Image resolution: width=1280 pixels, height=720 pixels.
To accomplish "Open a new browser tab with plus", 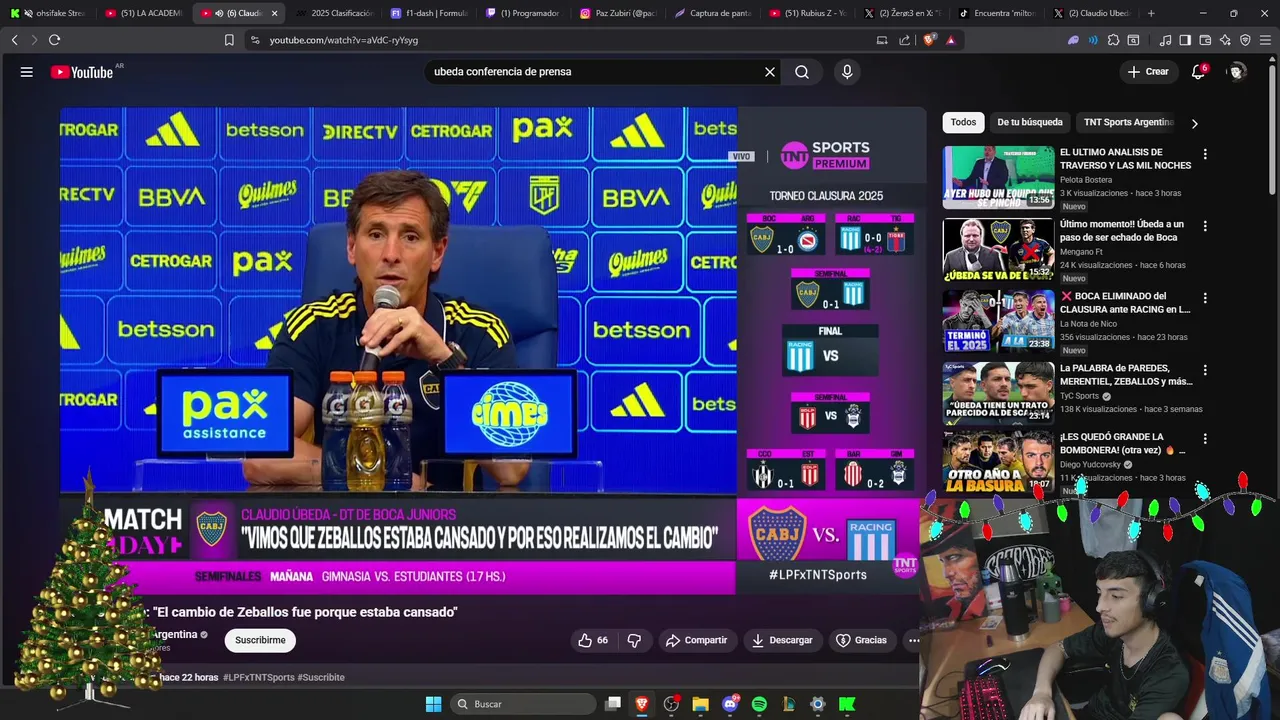I will [x=1151, y=13].
